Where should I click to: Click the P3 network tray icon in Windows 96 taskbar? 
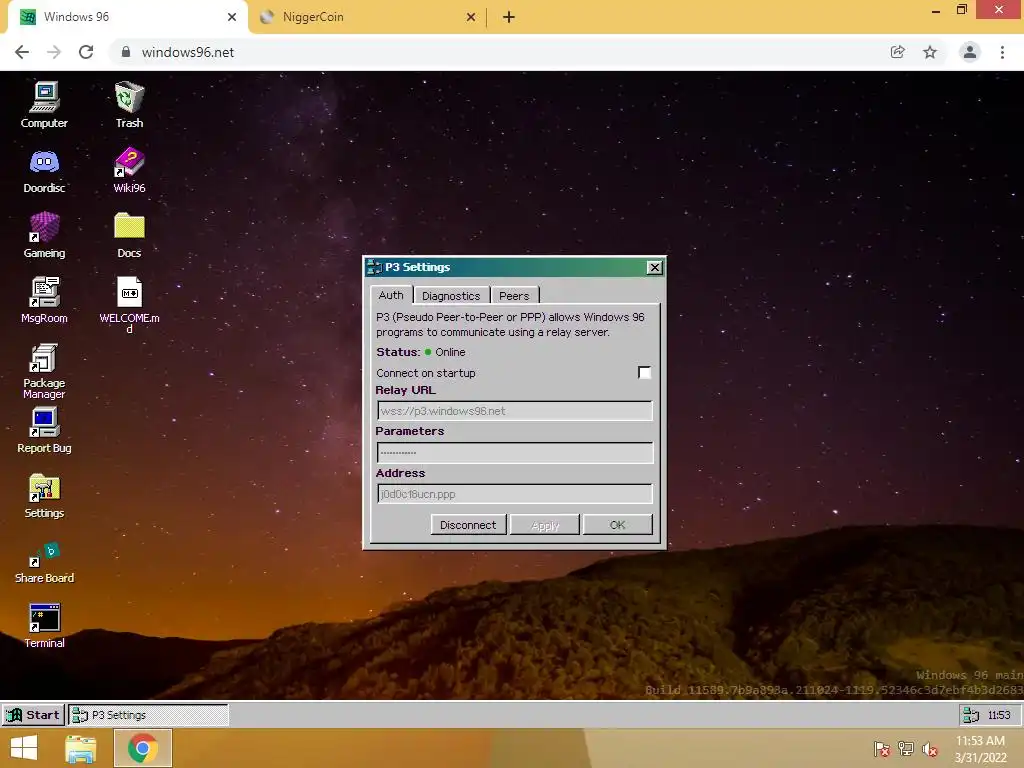(970, 715)
